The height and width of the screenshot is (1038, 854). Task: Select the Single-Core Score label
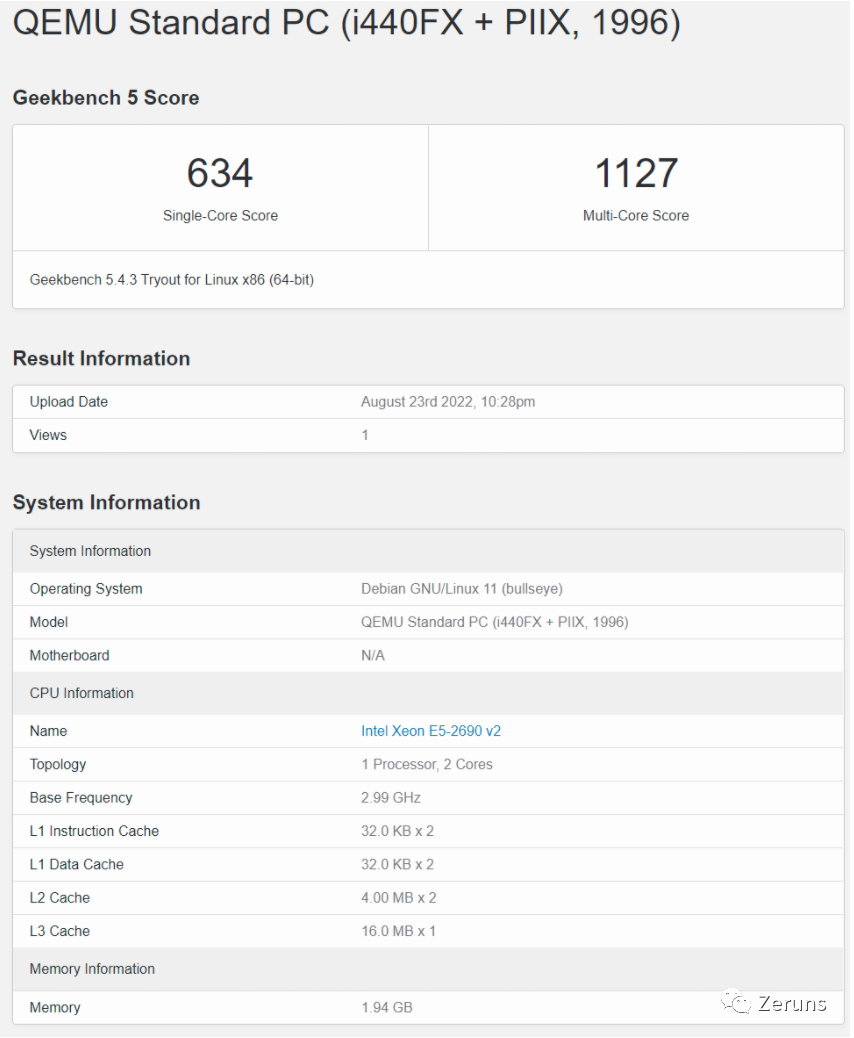[x=220, y=215]
